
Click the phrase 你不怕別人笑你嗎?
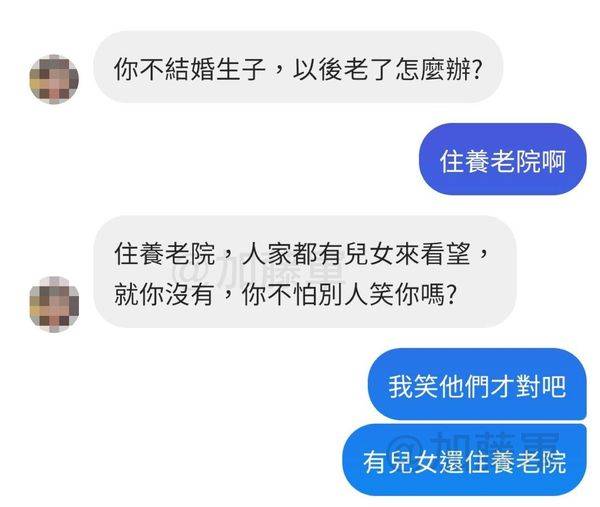[349, 294]
